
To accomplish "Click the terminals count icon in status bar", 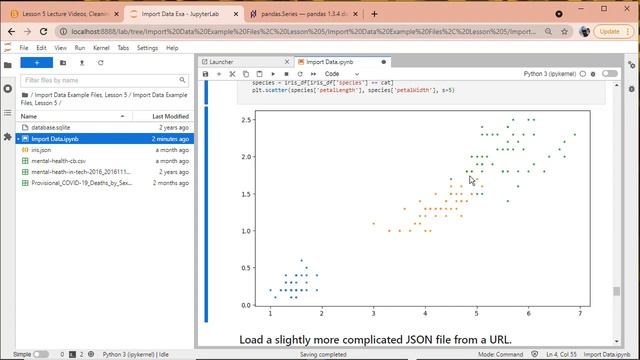I will click(72, 354).
